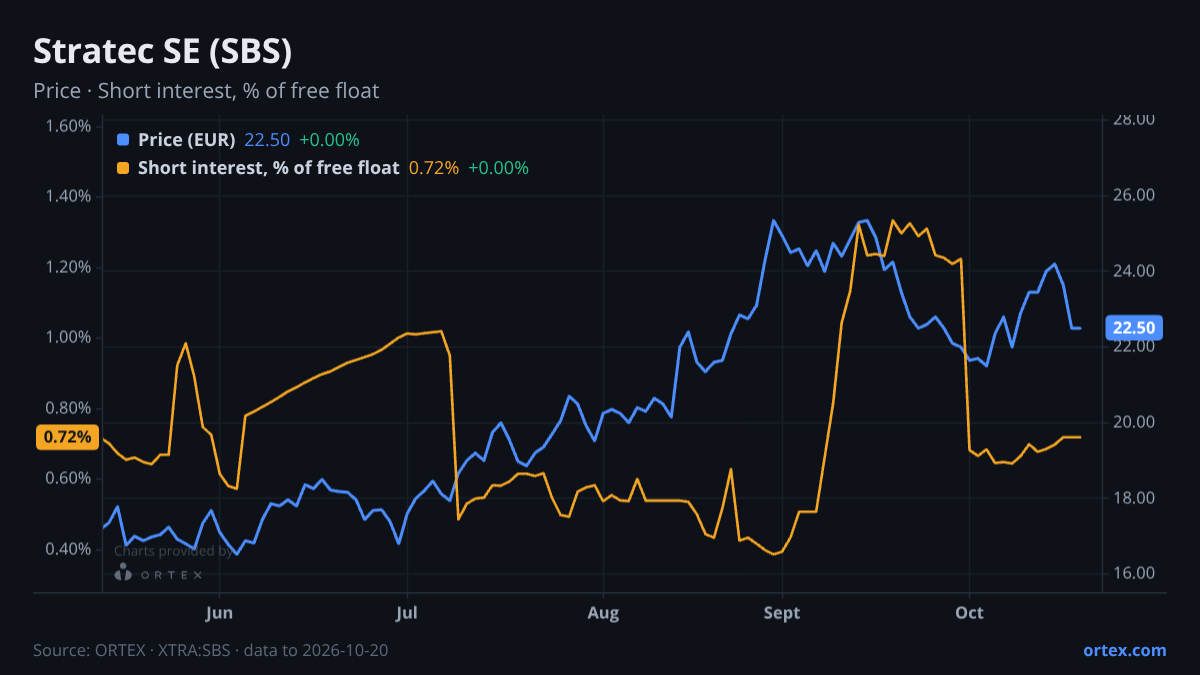The image size is (1200, 675).
Task: Select the Short interest, % of free float legend label
Action: coord(268,168)
